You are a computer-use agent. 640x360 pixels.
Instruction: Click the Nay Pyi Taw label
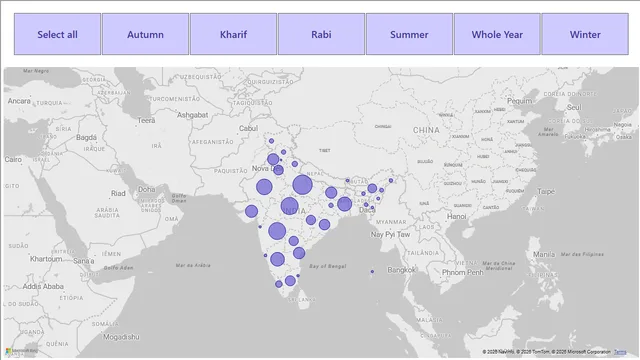coord(390,235)
